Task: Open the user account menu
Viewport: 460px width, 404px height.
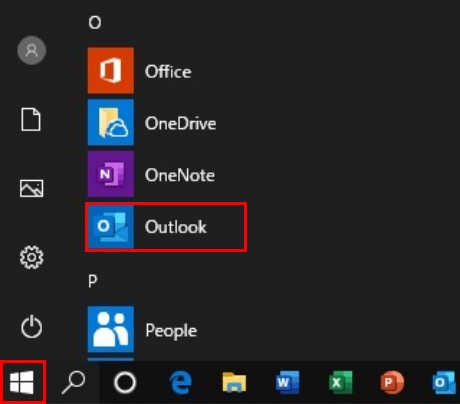Action: 32,50
